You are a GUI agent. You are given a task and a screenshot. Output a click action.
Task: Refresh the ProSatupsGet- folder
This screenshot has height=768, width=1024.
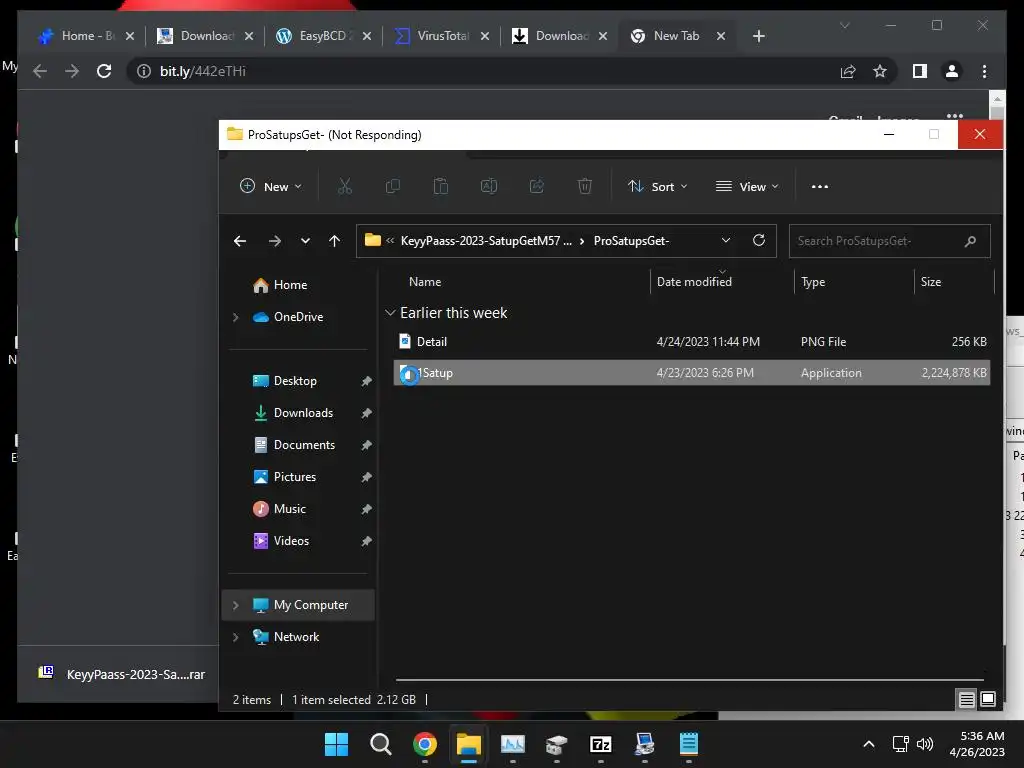(758, 240)
